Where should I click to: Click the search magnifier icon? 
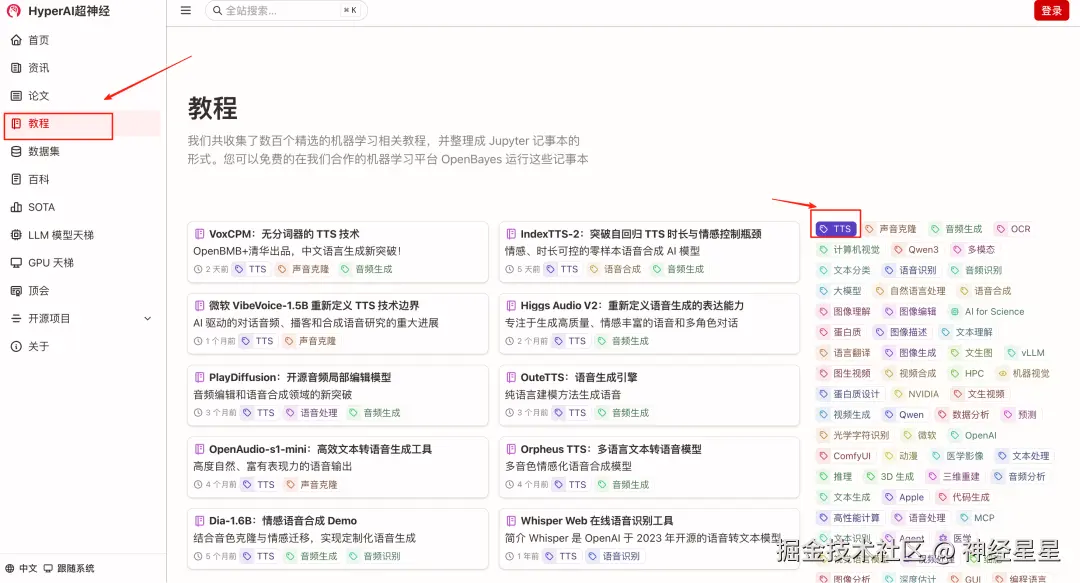point(217,10)
